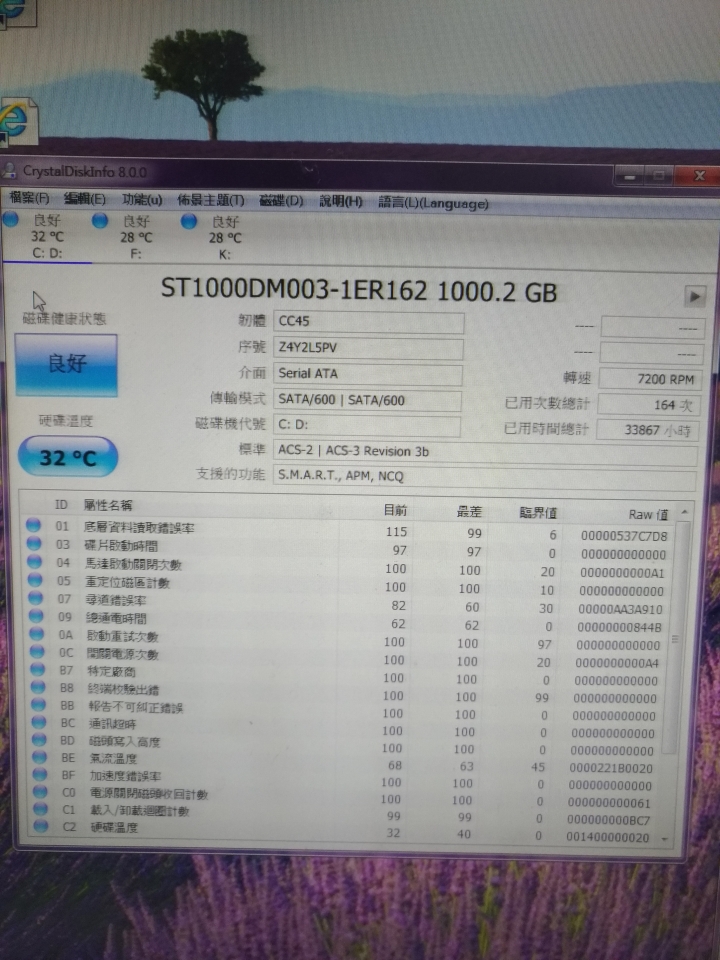The width and height of the screenshot is (720, 960).
Task: Click raw value 001400000020
Action: pos(607,837)
